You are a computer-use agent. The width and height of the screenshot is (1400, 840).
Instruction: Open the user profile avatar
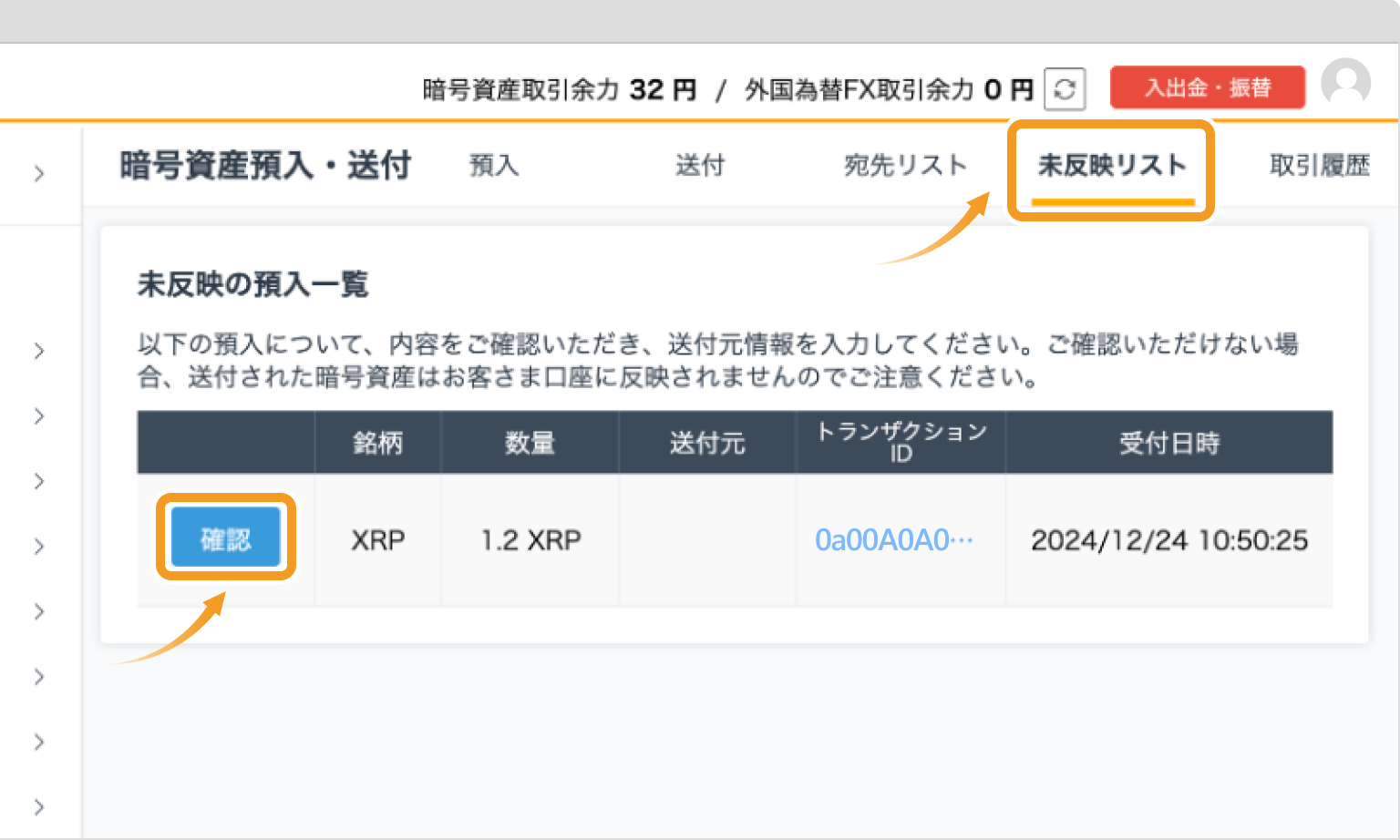(1346, 83)
